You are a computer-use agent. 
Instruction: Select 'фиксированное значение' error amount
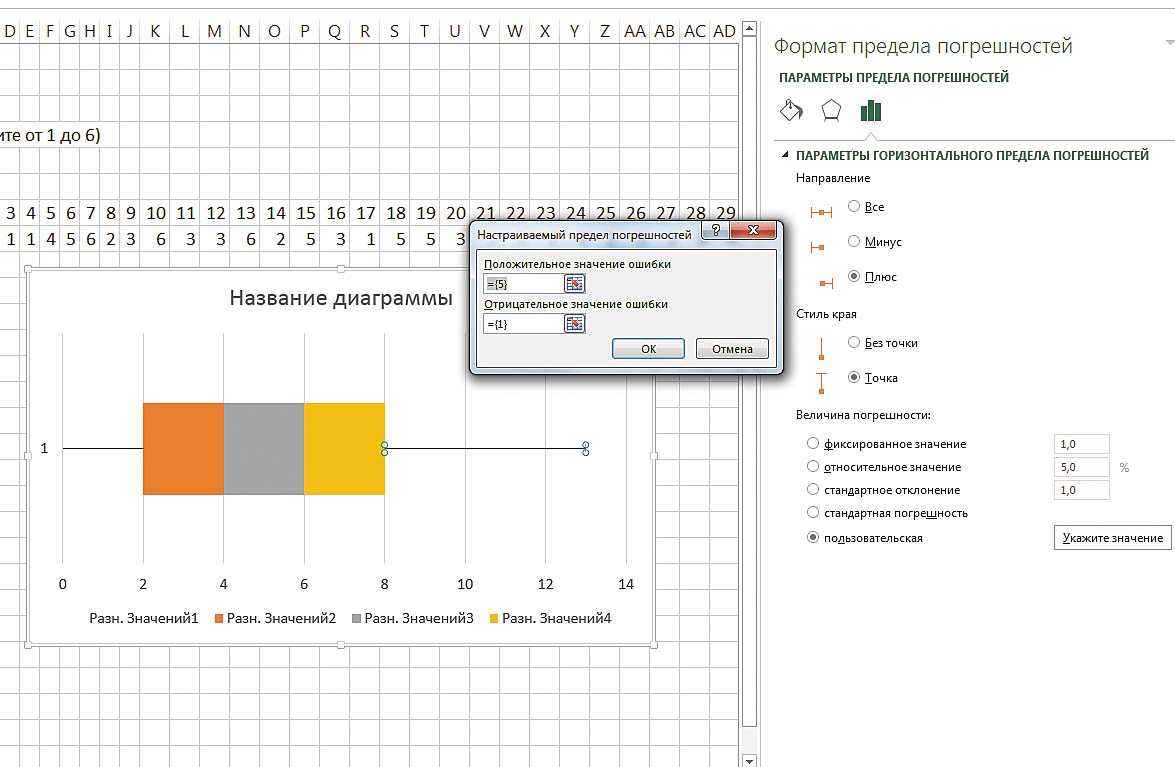click(813, 444)
